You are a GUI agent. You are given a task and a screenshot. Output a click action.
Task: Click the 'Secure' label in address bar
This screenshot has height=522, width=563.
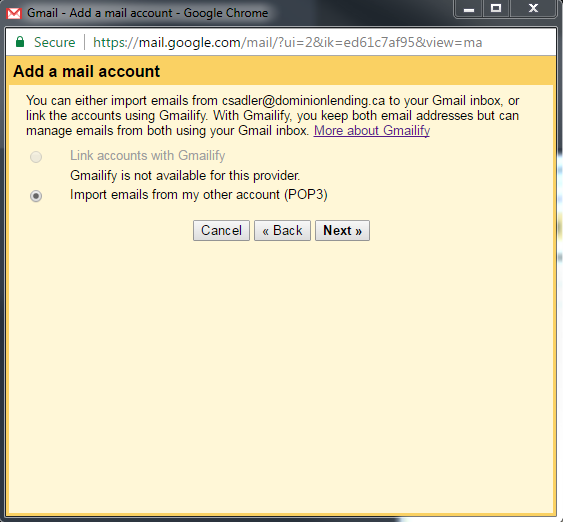click(x=55, y=42)
